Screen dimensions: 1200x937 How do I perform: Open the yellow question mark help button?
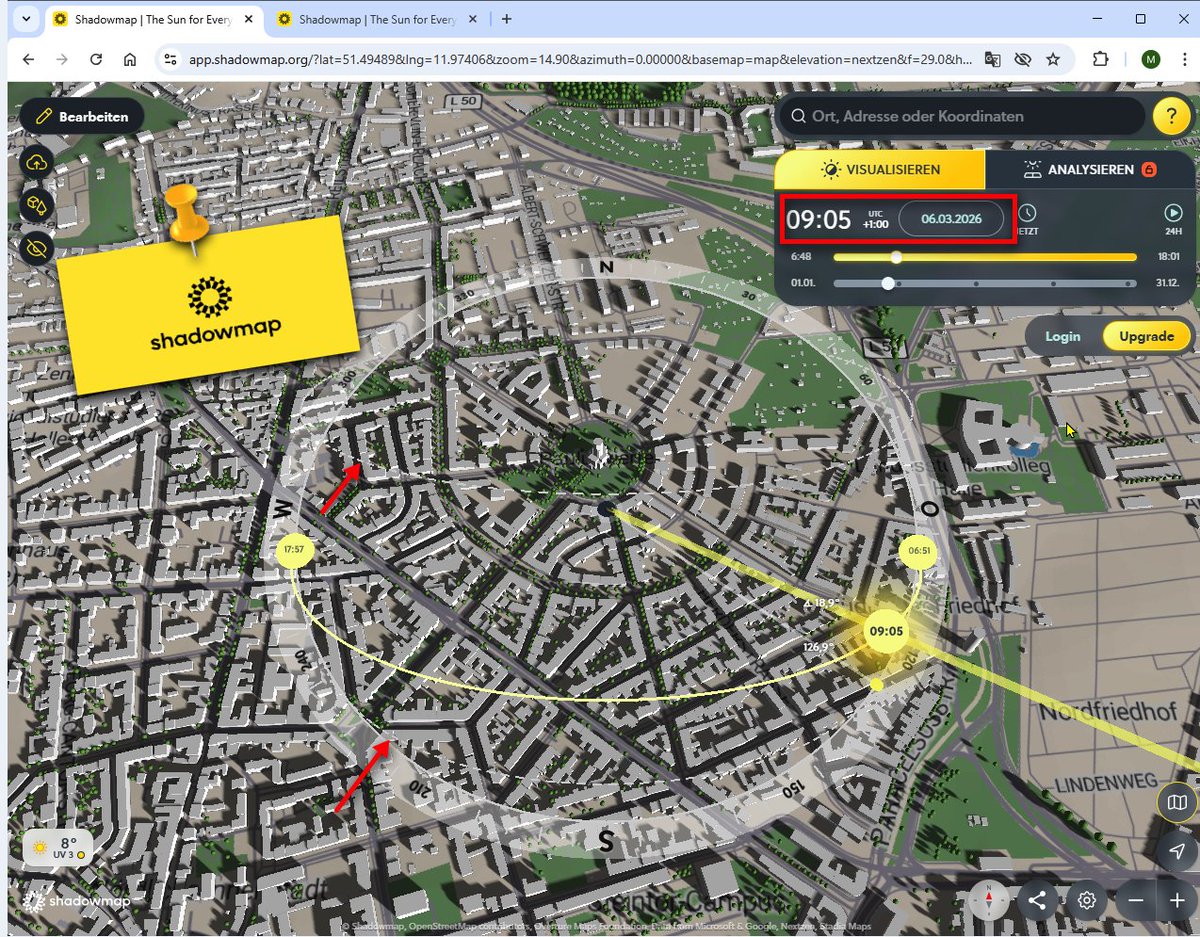[x=1171, y=117]
